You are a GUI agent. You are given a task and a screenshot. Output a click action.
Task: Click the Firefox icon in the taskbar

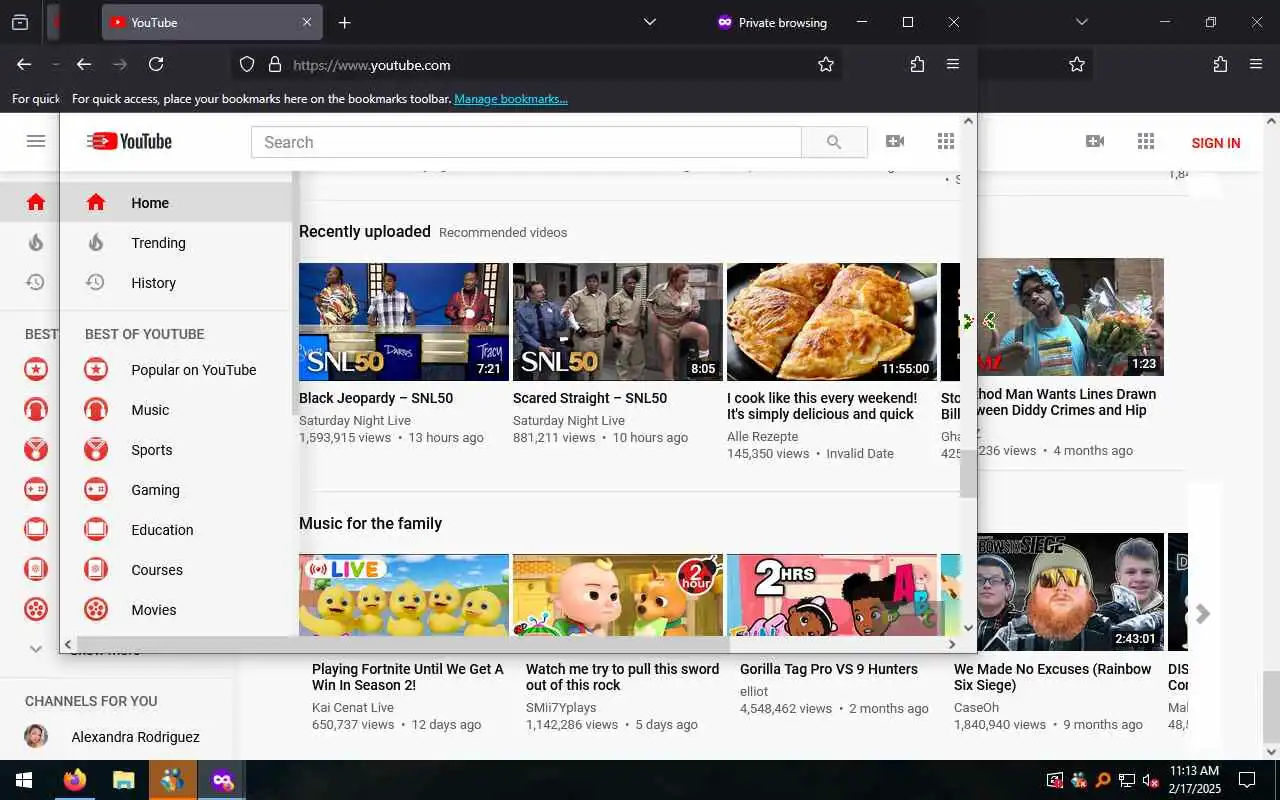pyautogui.click(x=74, y=780)
